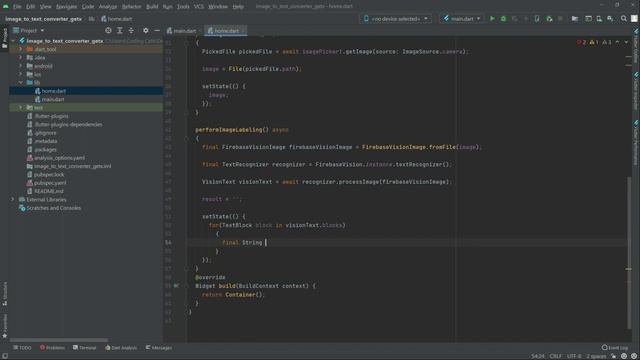The width and height of the screenshot is (640, 360).
Task: Run main.dart with the green Run button
Action: coord(492,19)
